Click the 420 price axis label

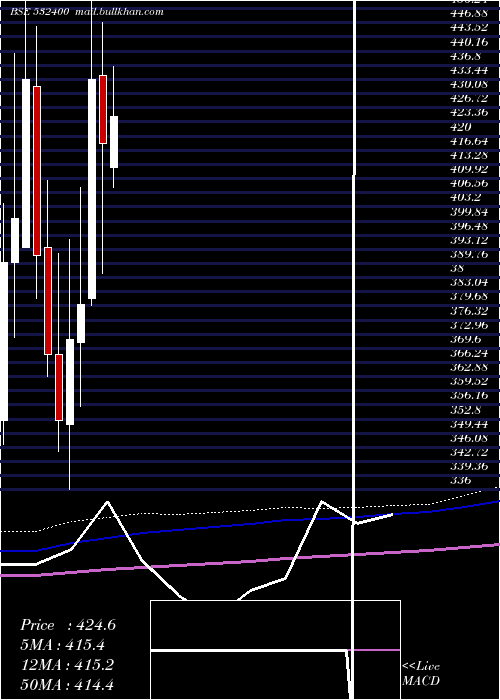(461, 127)
